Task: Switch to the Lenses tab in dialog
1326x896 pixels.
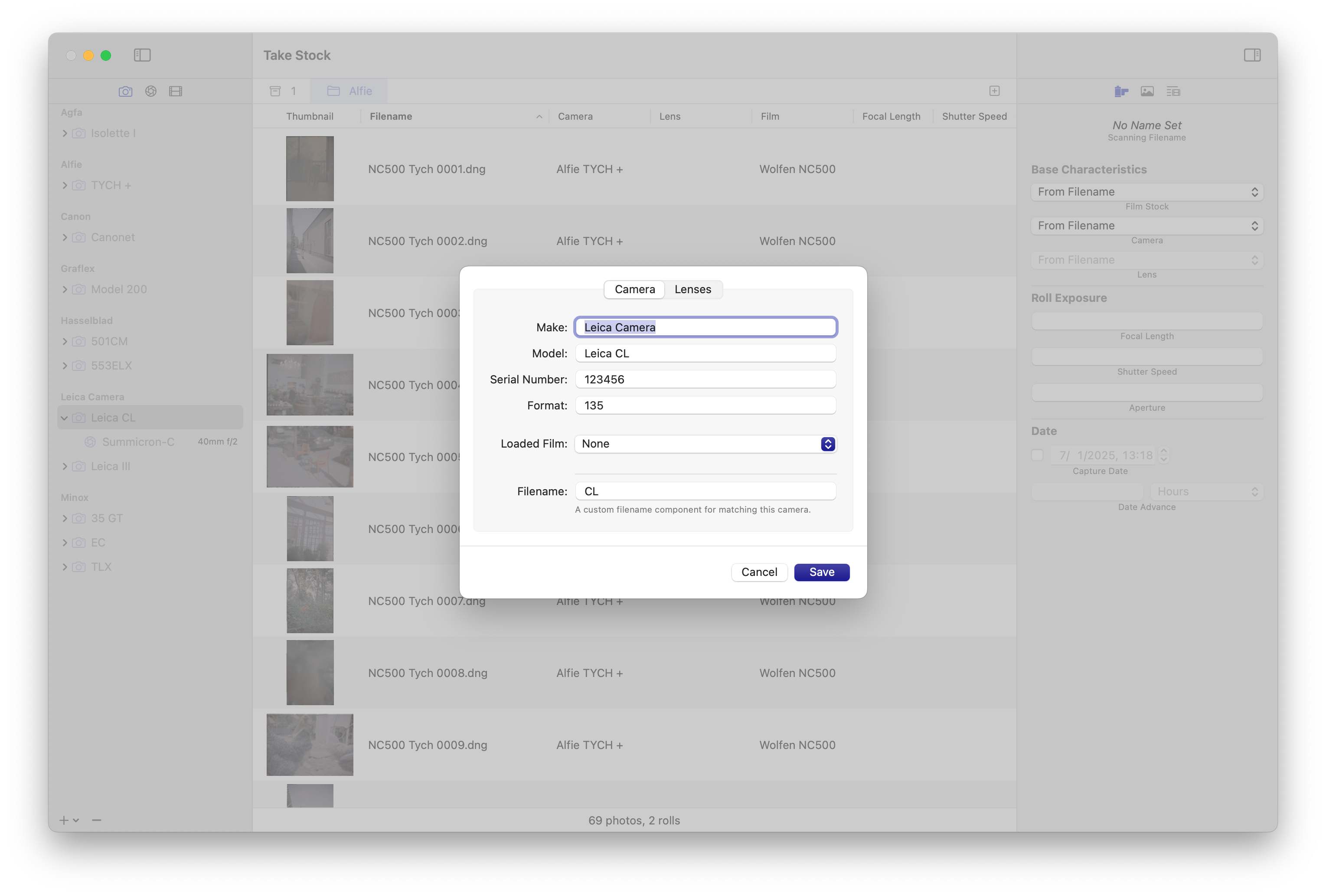Action: pos(692,289)
